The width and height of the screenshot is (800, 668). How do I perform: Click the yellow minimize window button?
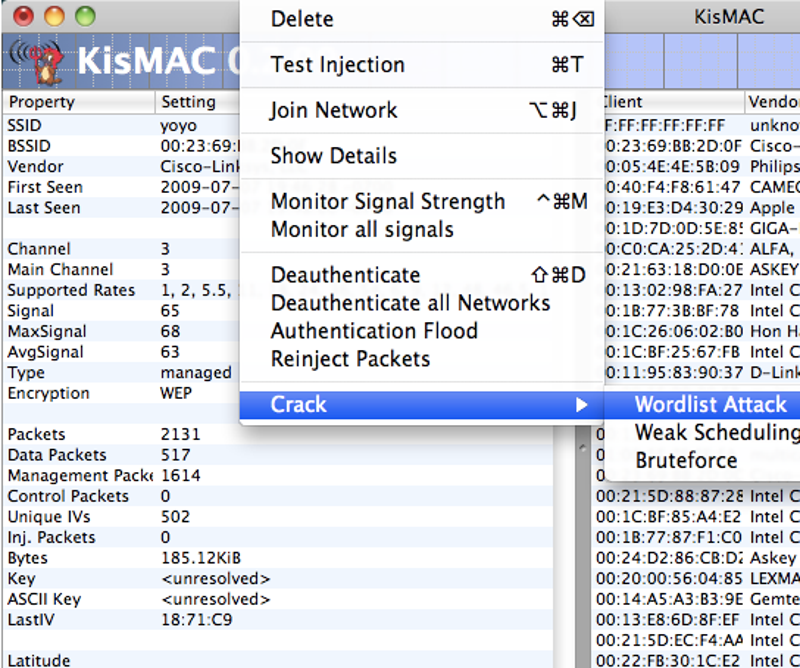[x=54, y=16]
